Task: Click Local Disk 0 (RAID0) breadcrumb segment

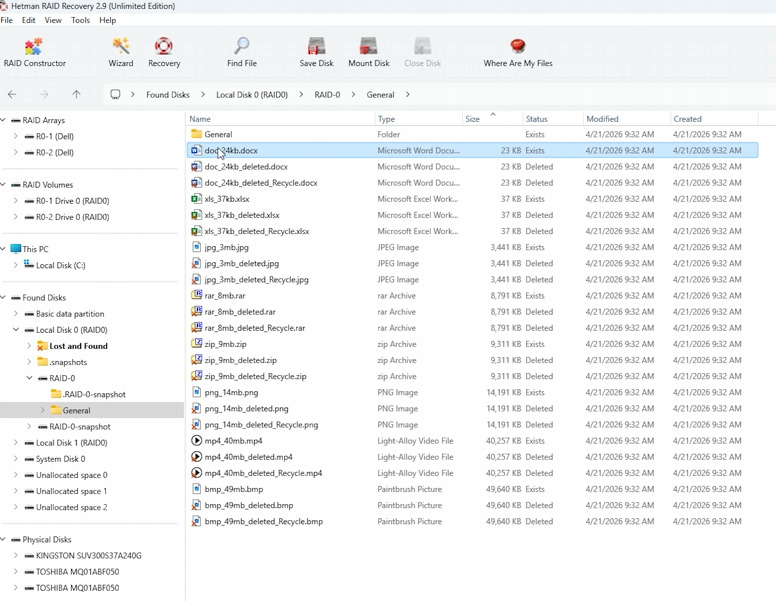Action: [x=252, y=95]
